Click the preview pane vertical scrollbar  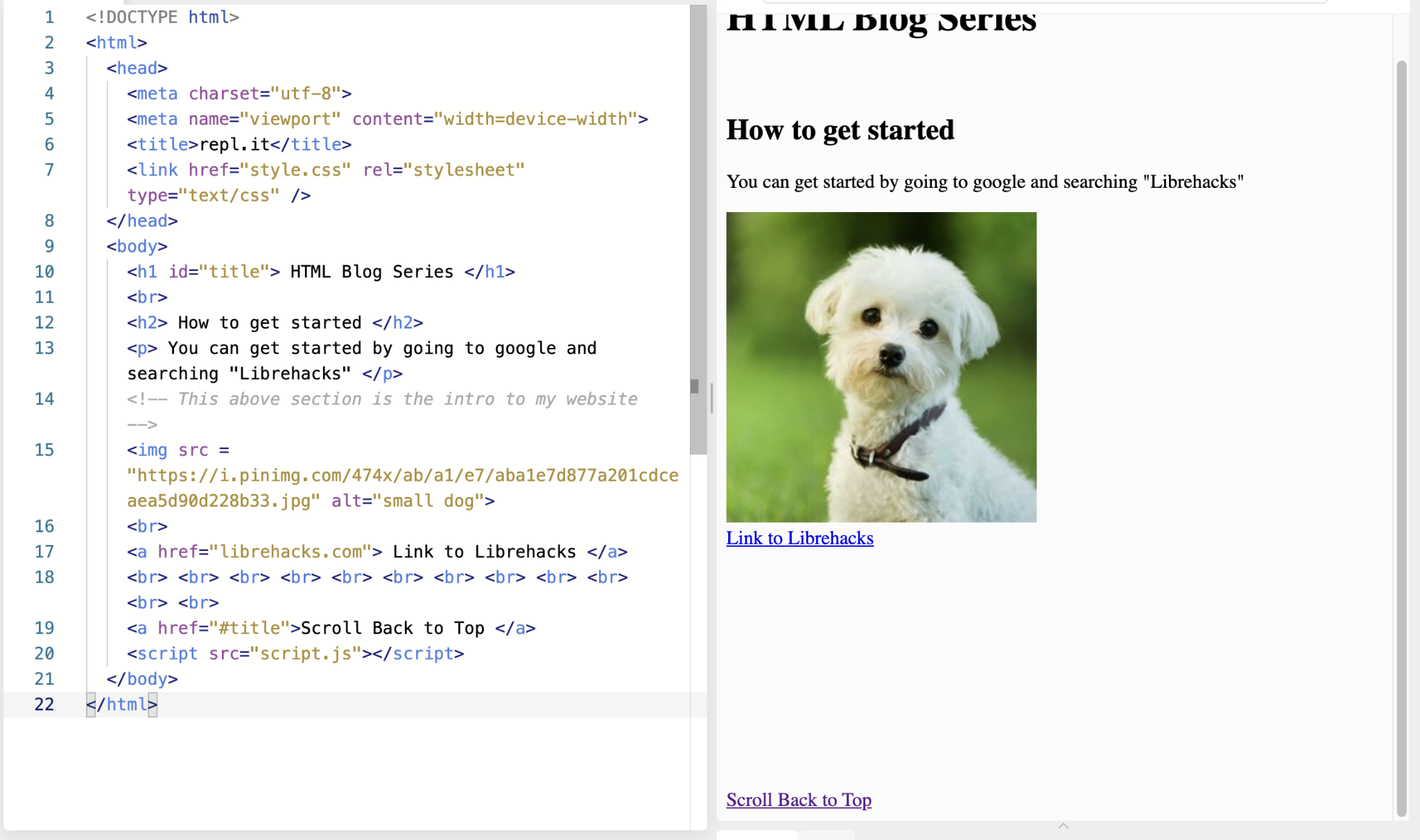point(1401,438)
